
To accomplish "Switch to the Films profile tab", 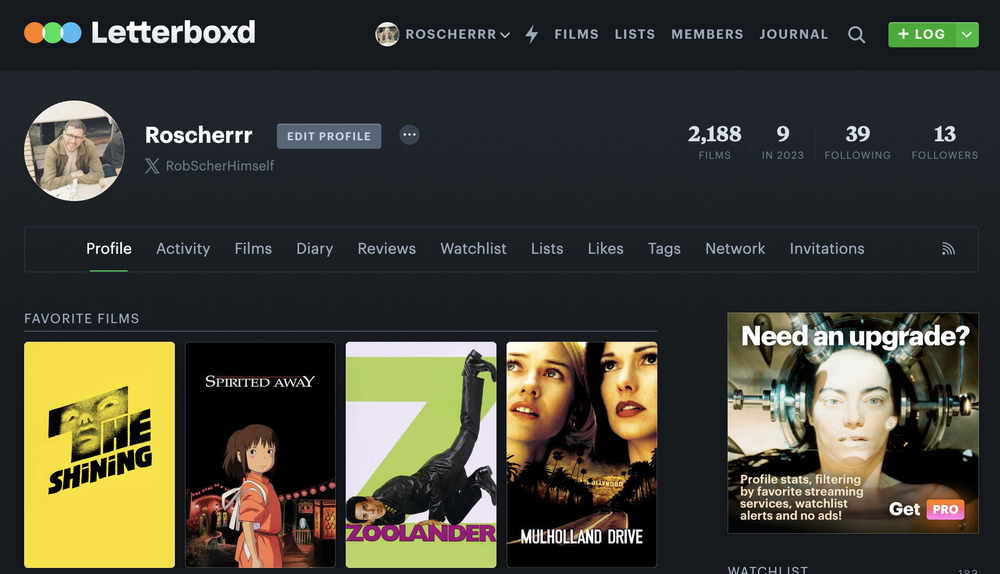I will point(253,249).
